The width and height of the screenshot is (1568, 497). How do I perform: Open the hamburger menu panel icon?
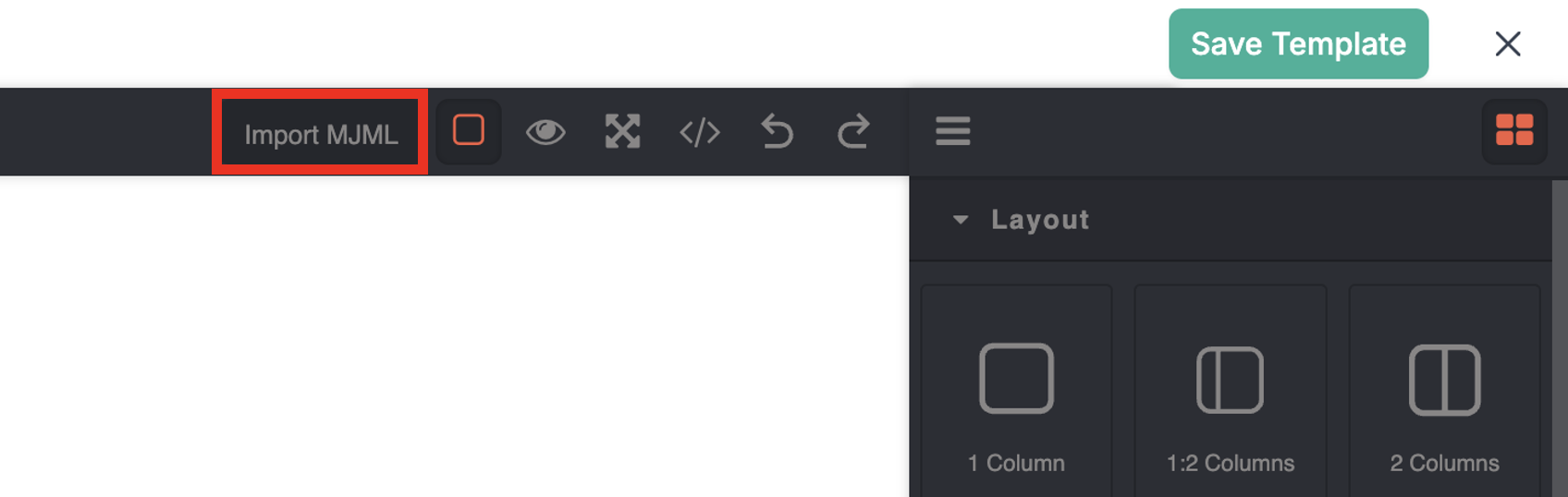[952, 131]
